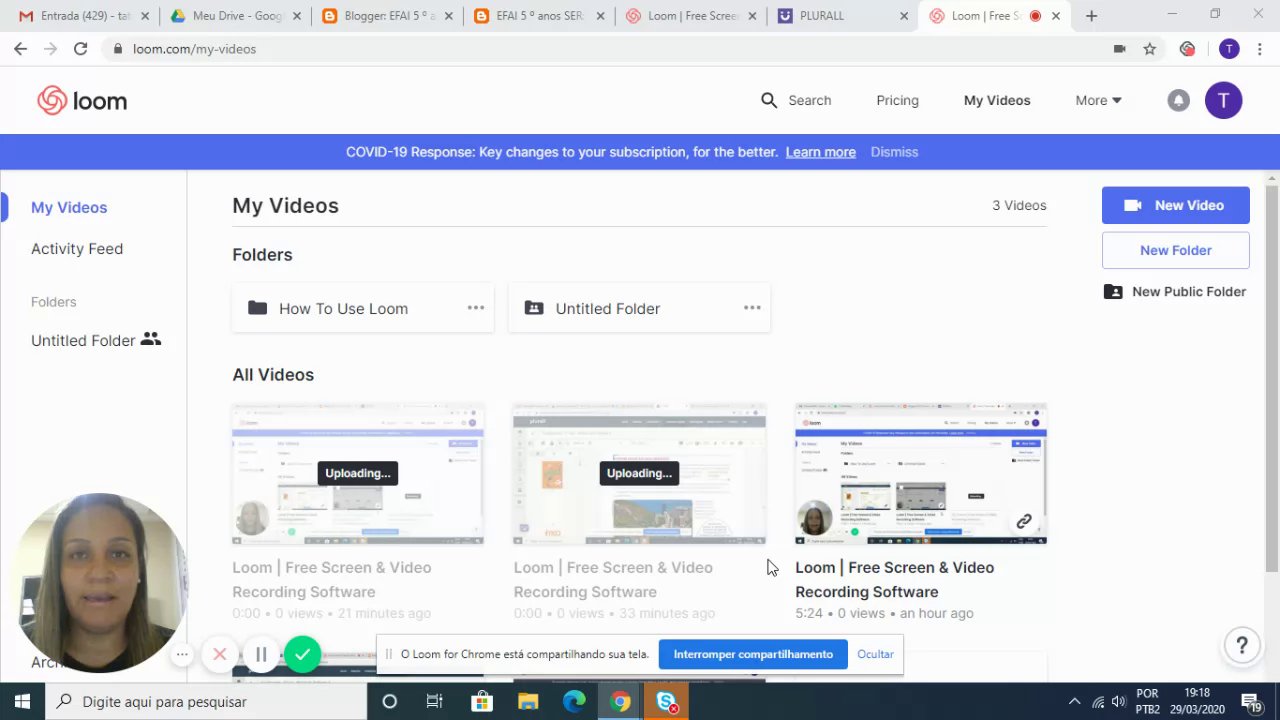Open the Untitled Folder card
The width and height of the screenshot is (1280, 720).
click(639, 308)
